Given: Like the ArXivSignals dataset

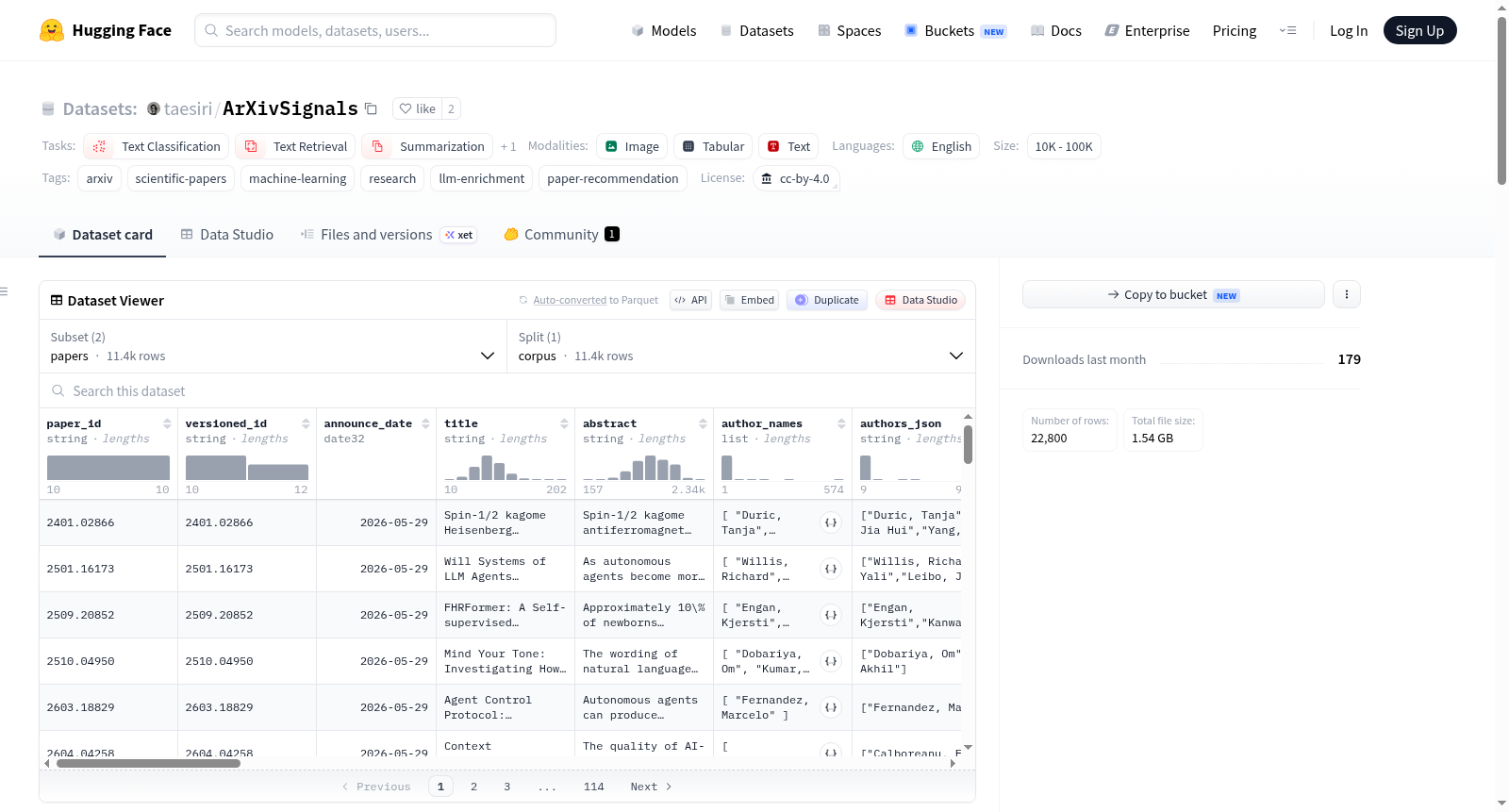Looking at the screenshot, I should point(417,108).
